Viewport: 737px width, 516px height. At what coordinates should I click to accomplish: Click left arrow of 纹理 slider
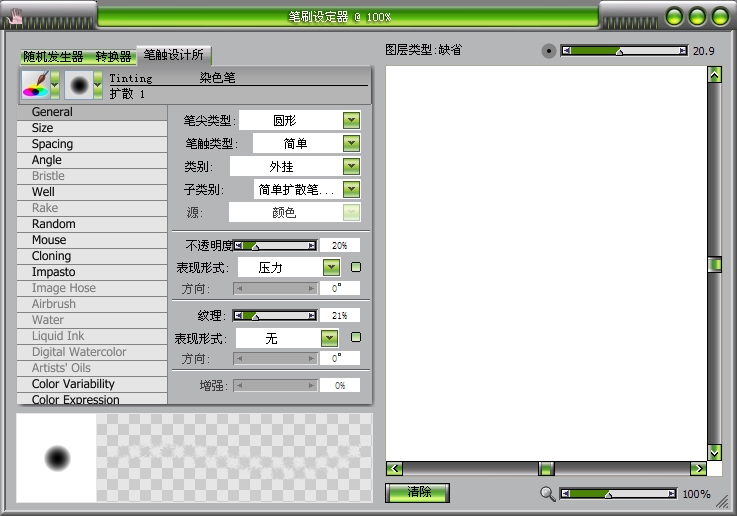[x=238, y=315]
